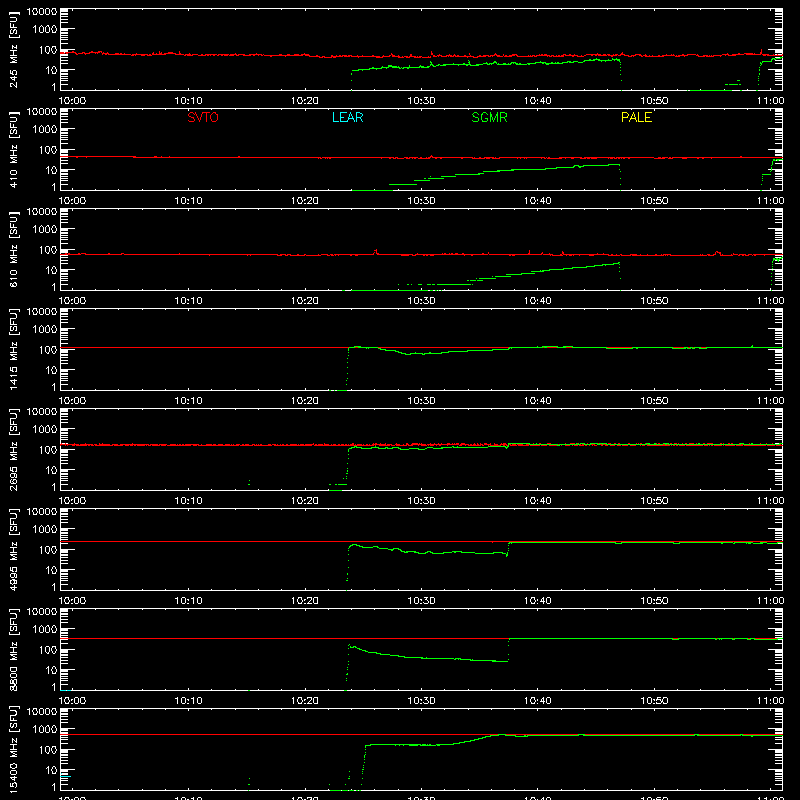Select the 245 MHz [SFU] axis title

[14, 49]
